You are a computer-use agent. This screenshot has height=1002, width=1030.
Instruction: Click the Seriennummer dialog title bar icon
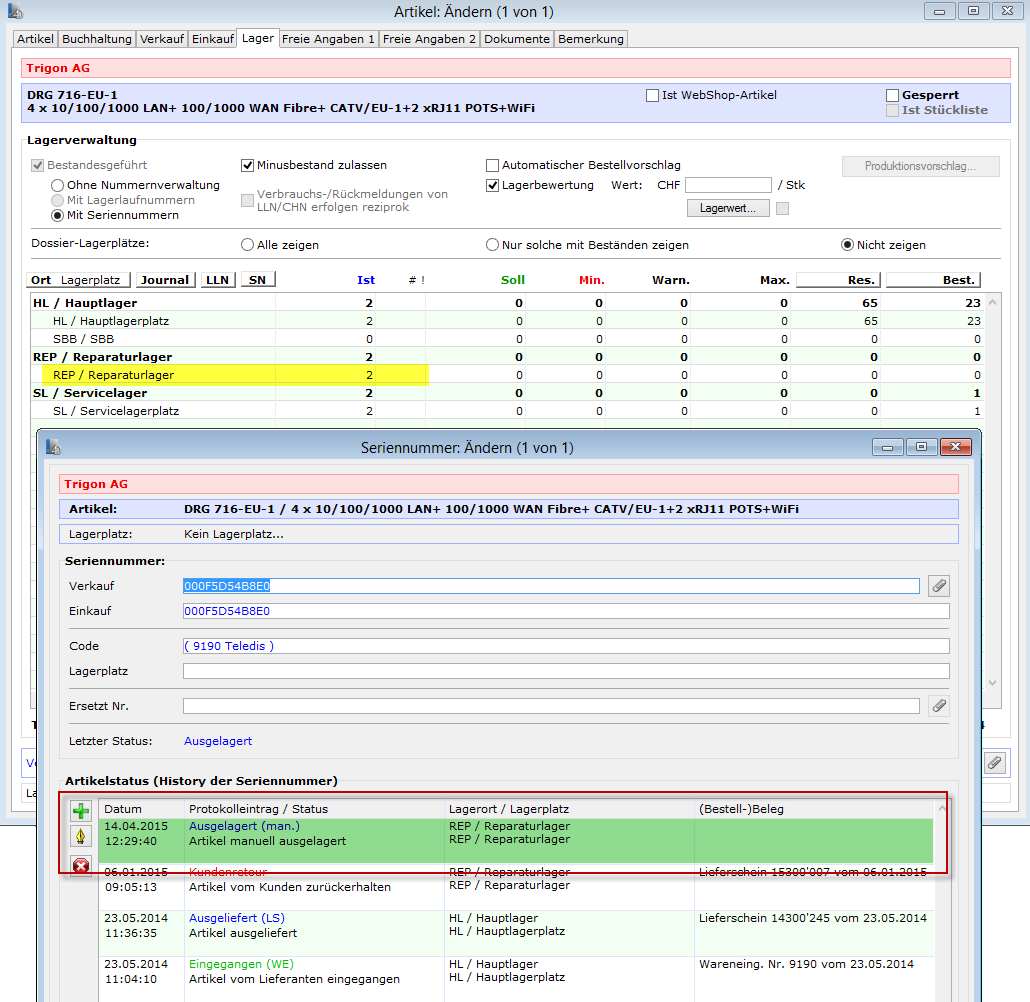54,447
